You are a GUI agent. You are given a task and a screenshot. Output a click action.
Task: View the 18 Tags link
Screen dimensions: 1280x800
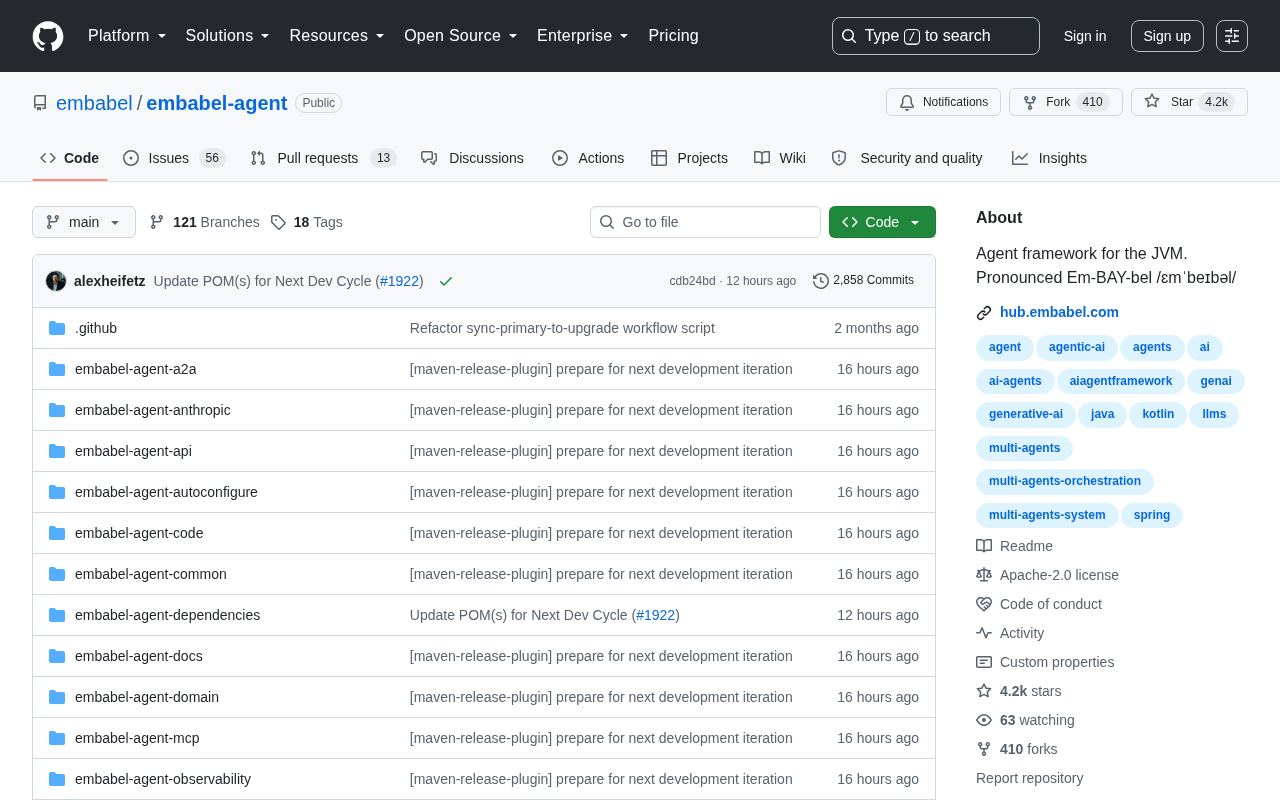(306, 222)
